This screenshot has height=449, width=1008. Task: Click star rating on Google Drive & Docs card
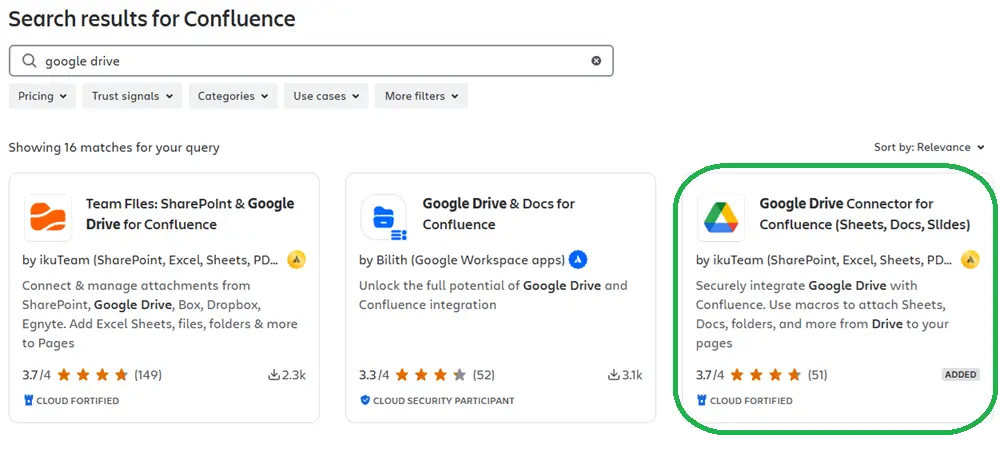[429, 375]
